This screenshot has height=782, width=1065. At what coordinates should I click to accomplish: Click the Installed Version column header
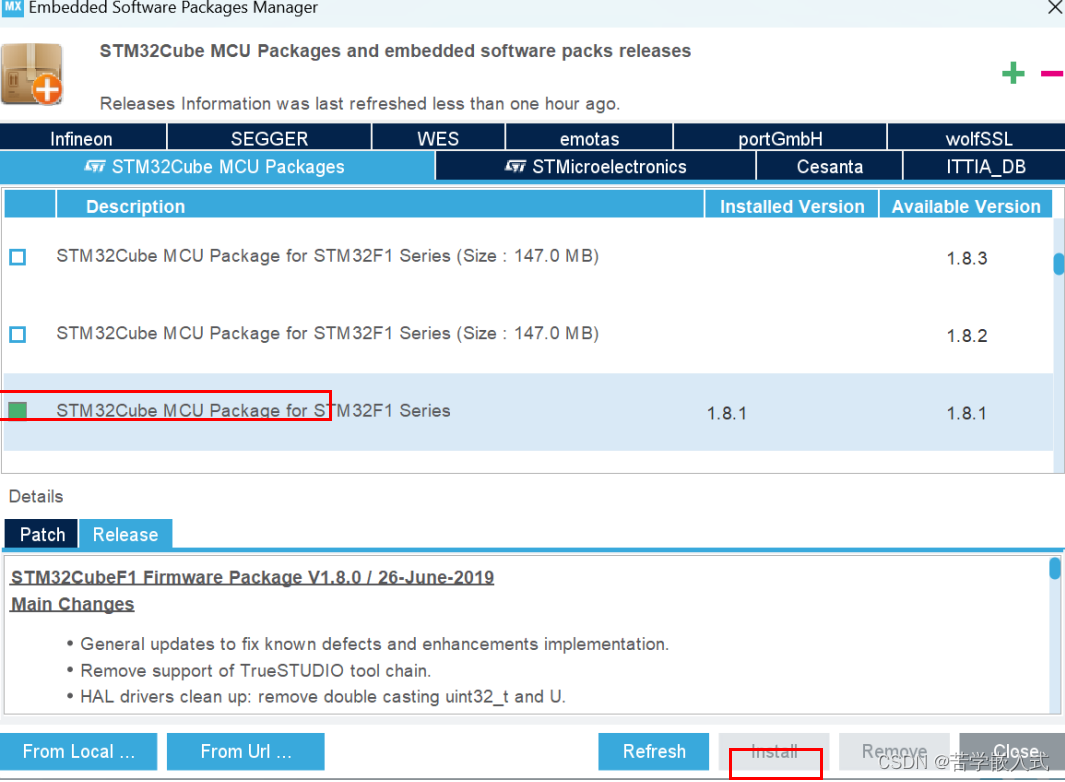pyautogui.click(x=792, y=206)
